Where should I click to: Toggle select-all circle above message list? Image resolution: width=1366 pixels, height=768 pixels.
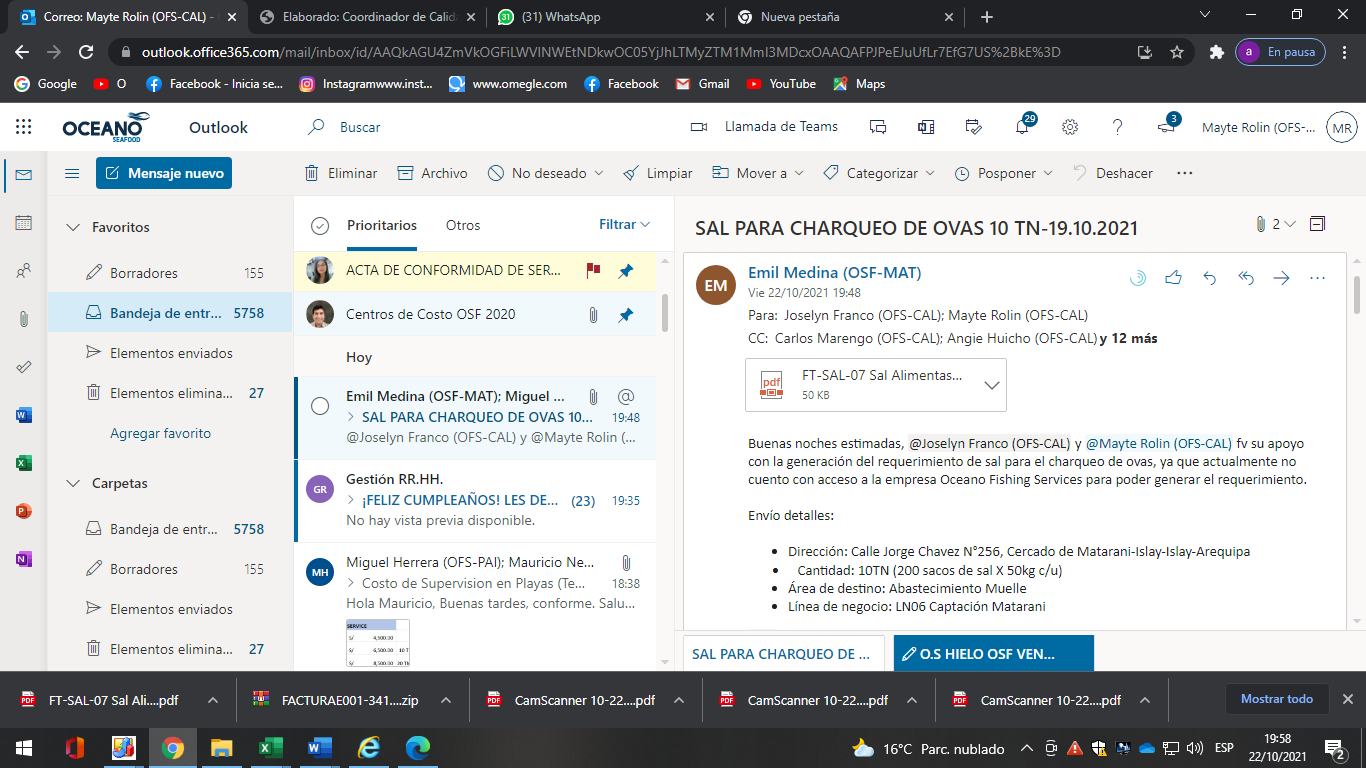320,226
